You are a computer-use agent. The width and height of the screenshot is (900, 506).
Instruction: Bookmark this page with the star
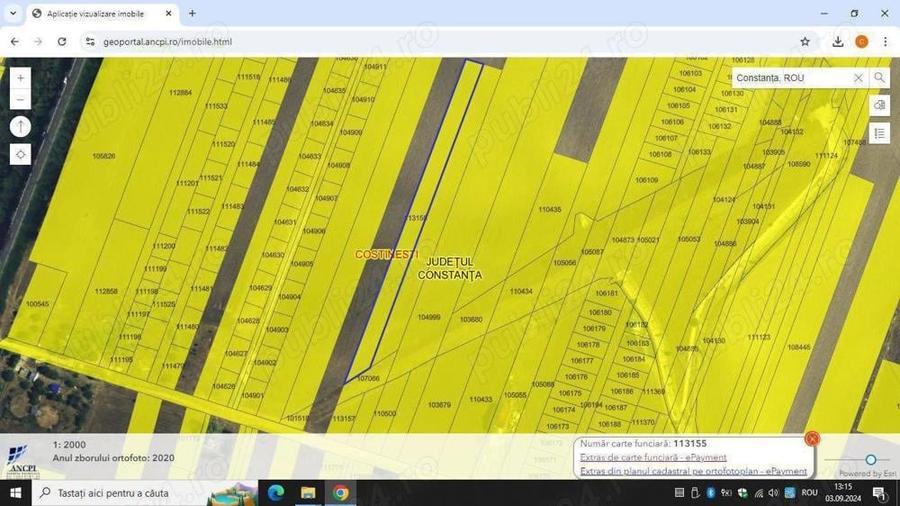click(x=805, y=41)
